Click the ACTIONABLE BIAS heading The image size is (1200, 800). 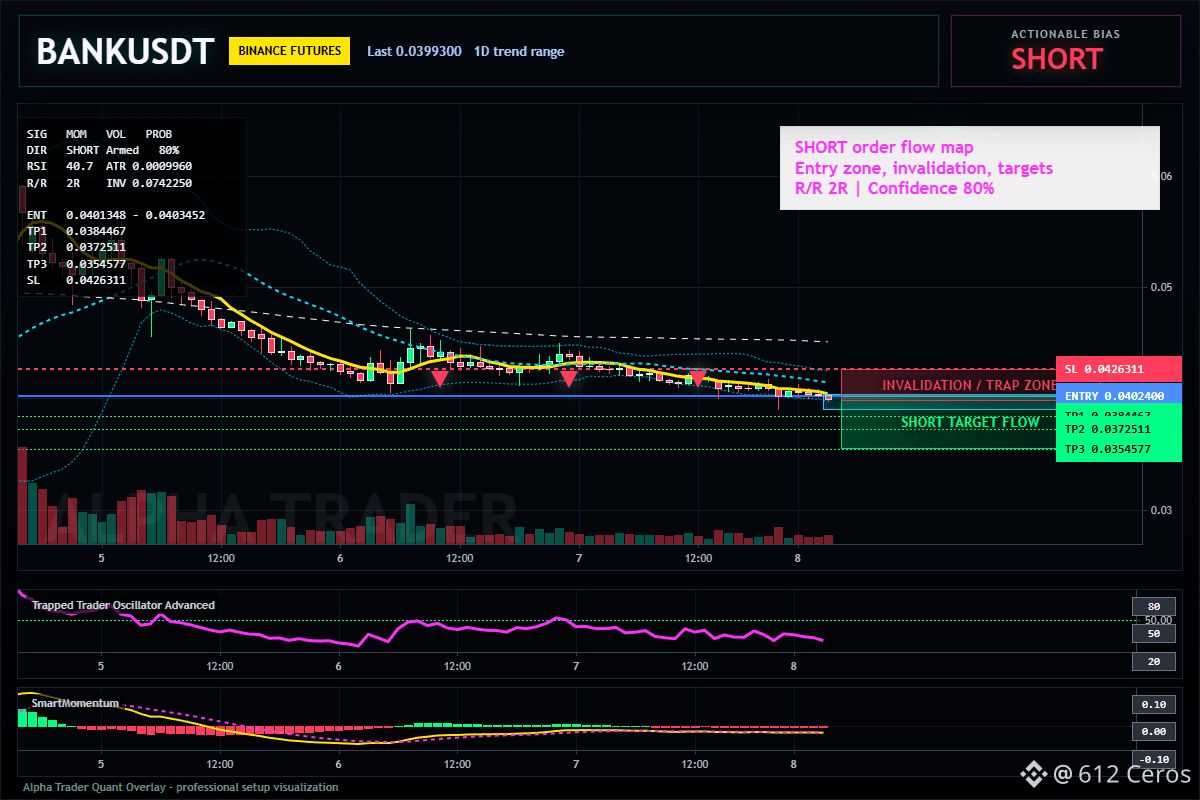(1065, 34)
